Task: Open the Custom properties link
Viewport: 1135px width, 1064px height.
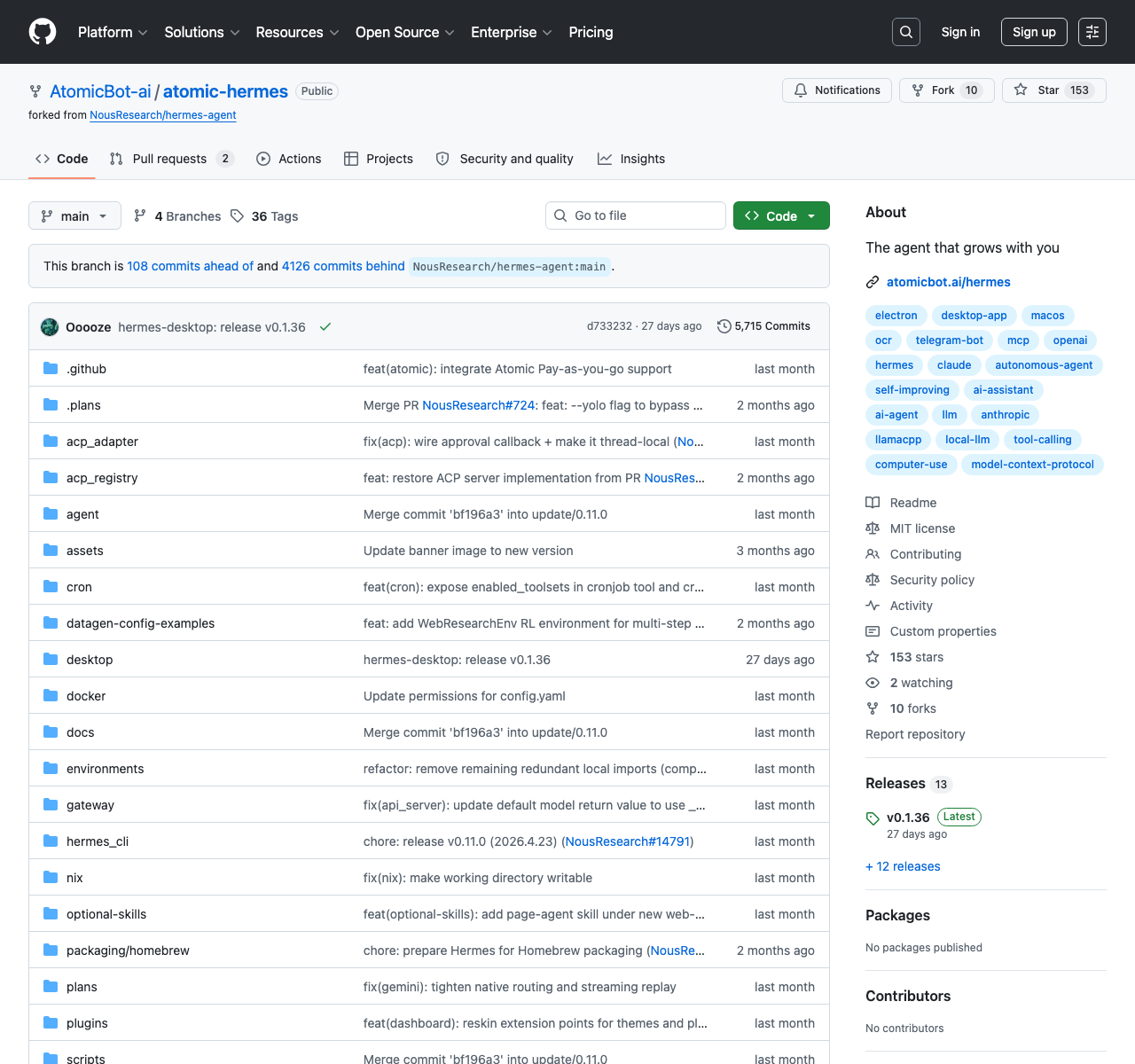Action: 943,631
